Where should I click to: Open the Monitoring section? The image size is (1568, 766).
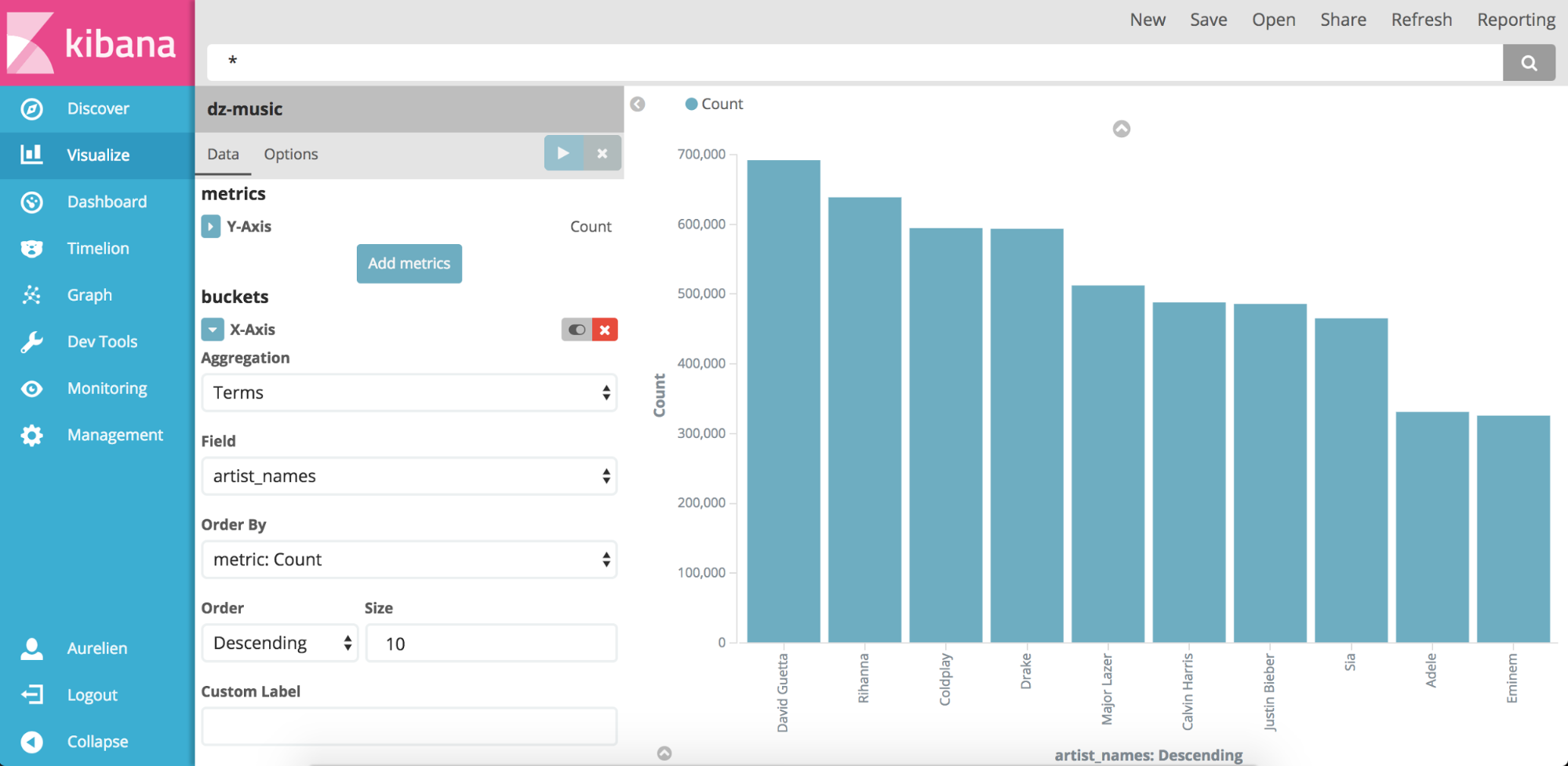point(107,388)
